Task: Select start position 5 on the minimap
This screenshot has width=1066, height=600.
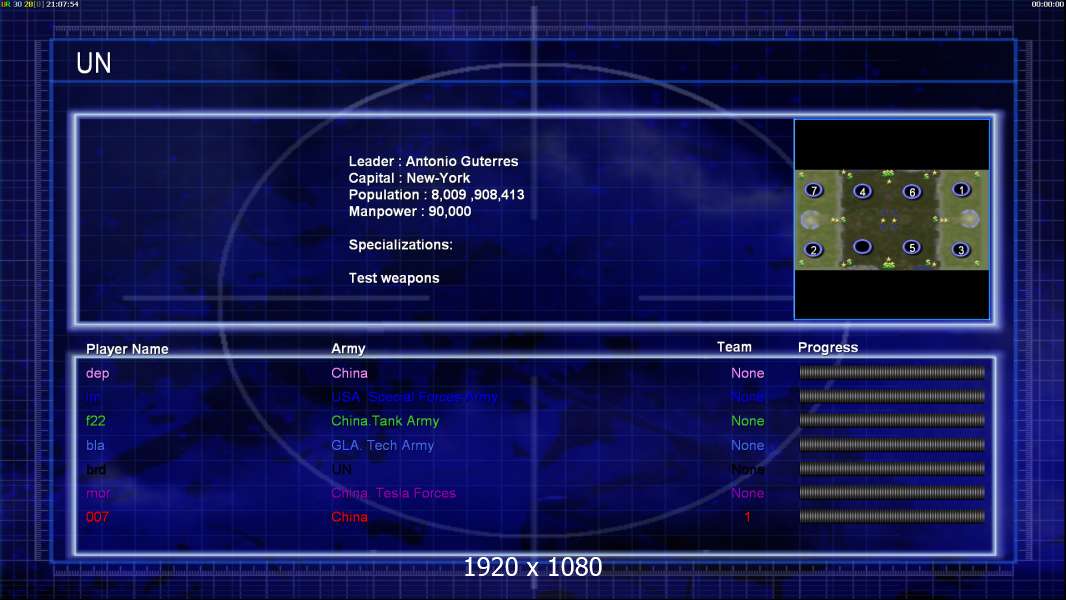Action: coord(912,247)
